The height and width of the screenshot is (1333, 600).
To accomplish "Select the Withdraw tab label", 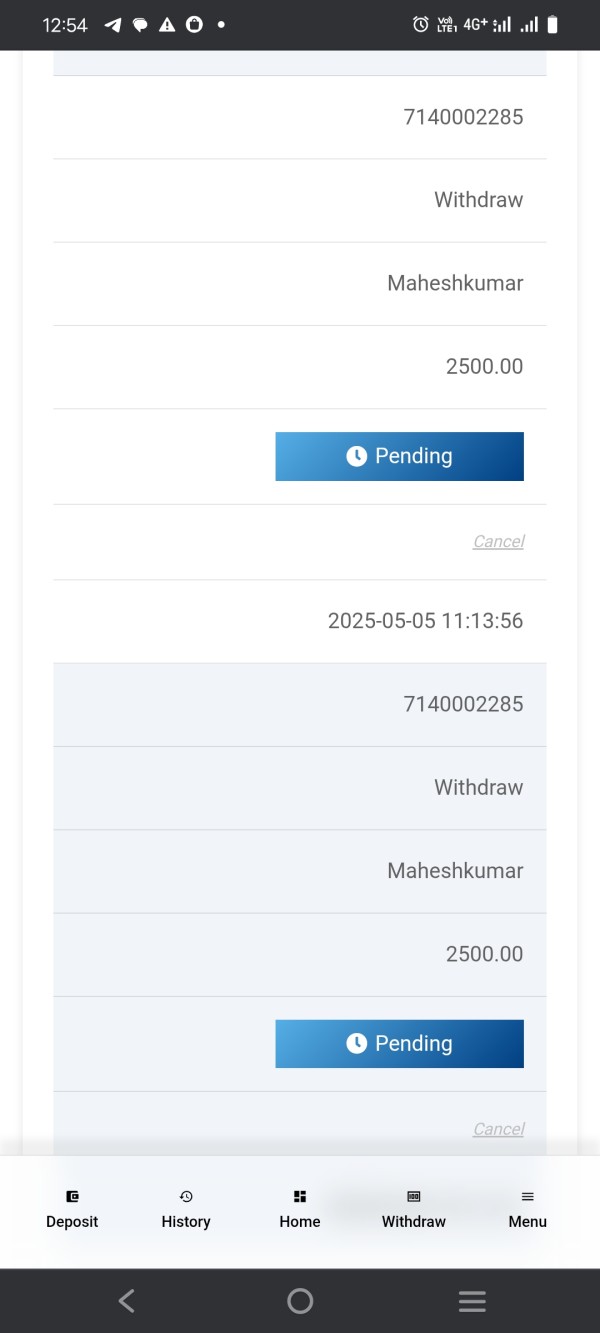I will [414, 1221].
